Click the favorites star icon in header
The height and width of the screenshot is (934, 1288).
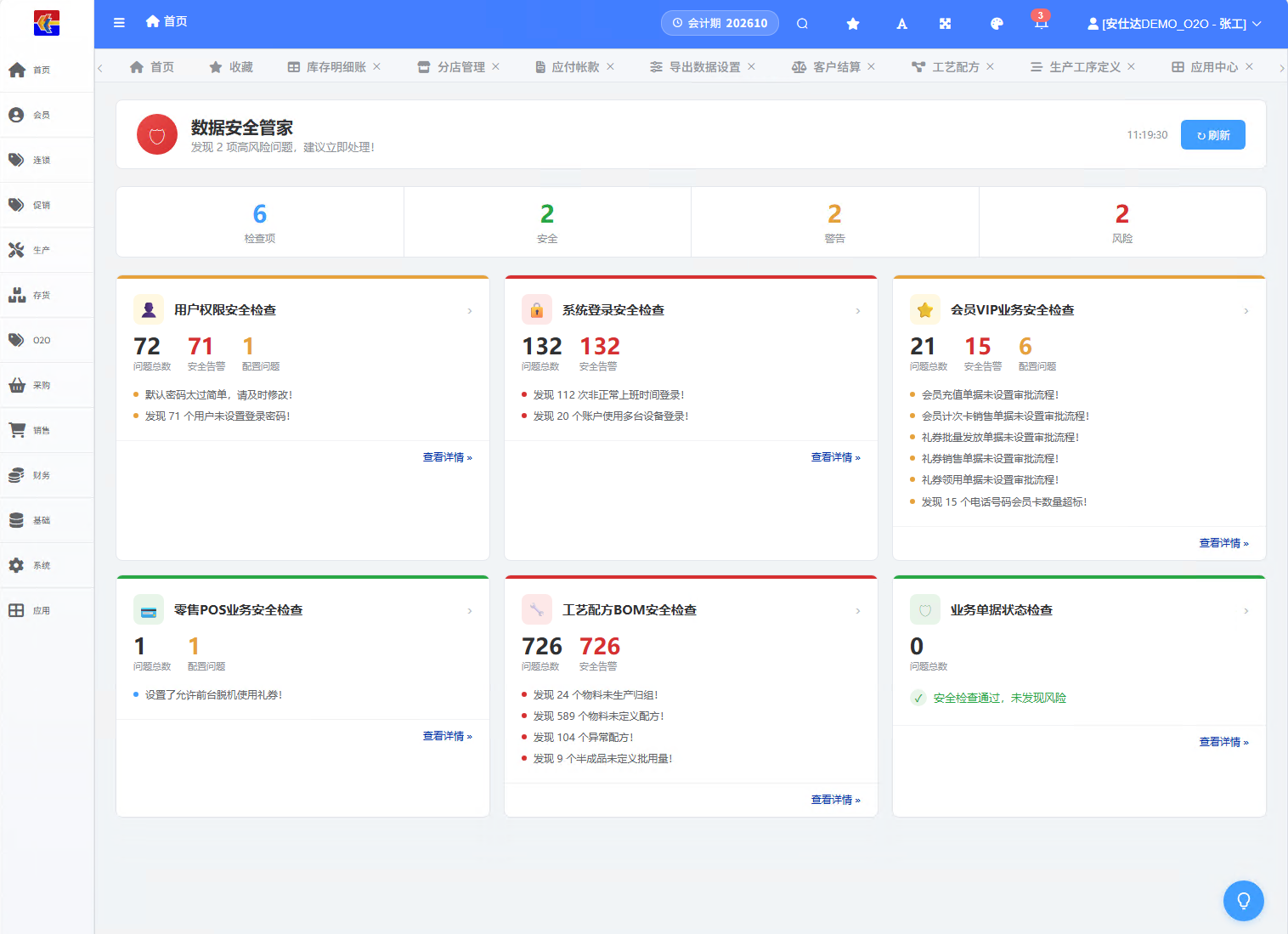(853, 24)
